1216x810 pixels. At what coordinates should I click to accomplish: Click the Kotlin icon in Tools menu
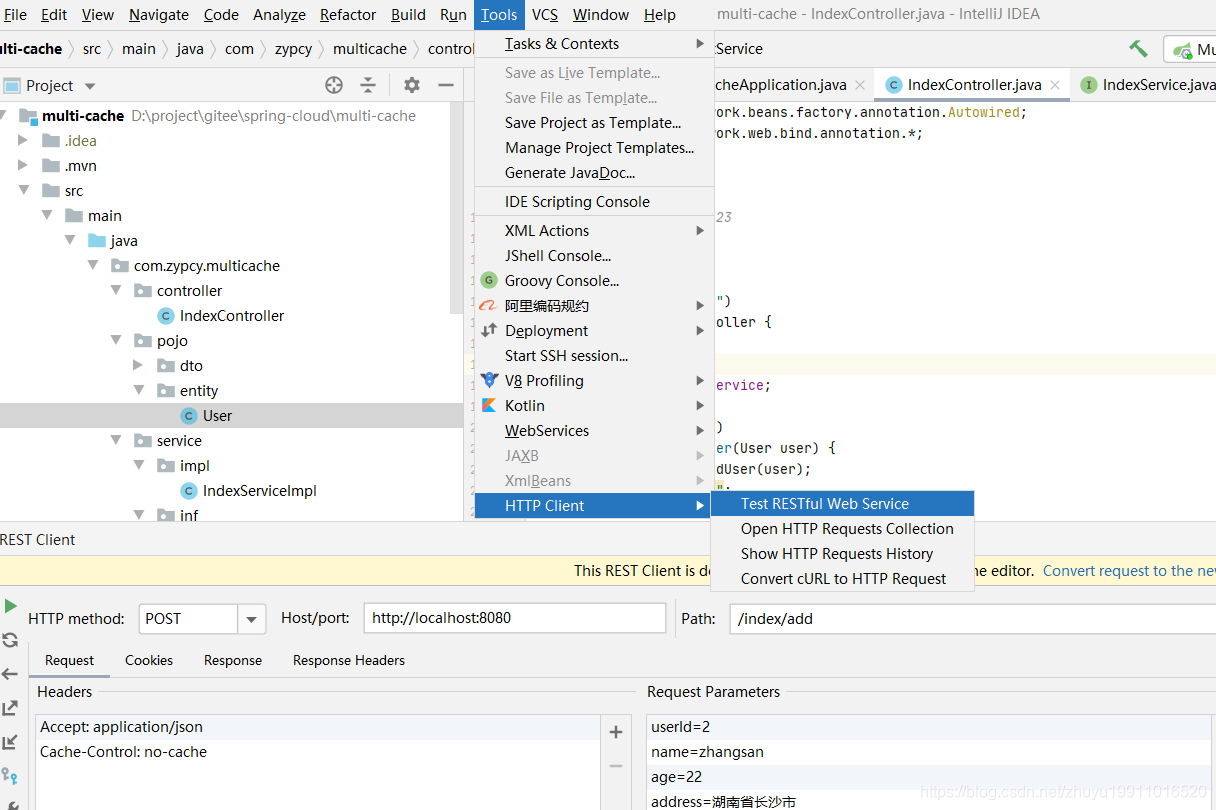click(489, 406)
